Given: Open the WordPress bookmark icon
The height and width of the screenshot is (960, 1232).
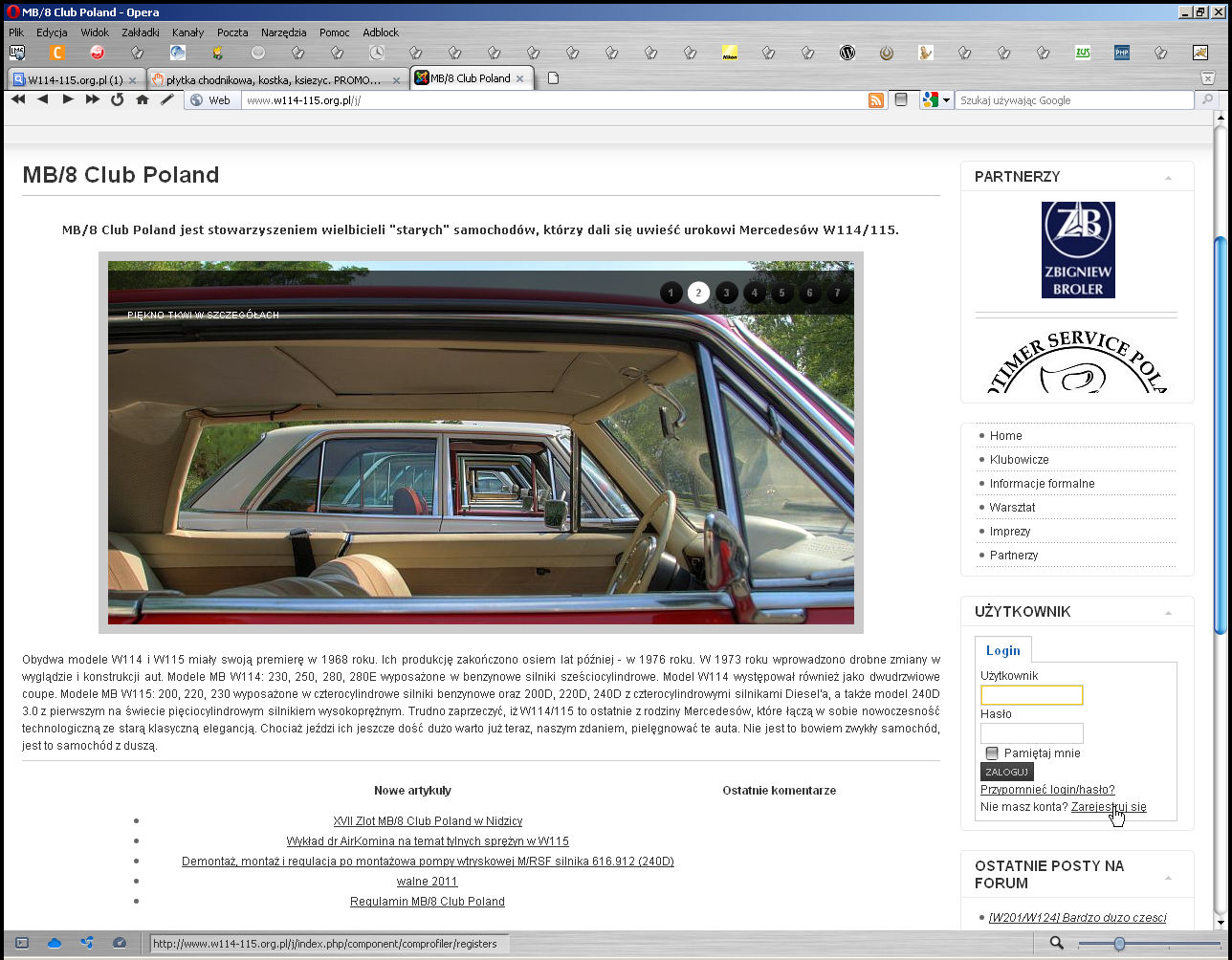Looking at the screenshot, I should 847,53.
